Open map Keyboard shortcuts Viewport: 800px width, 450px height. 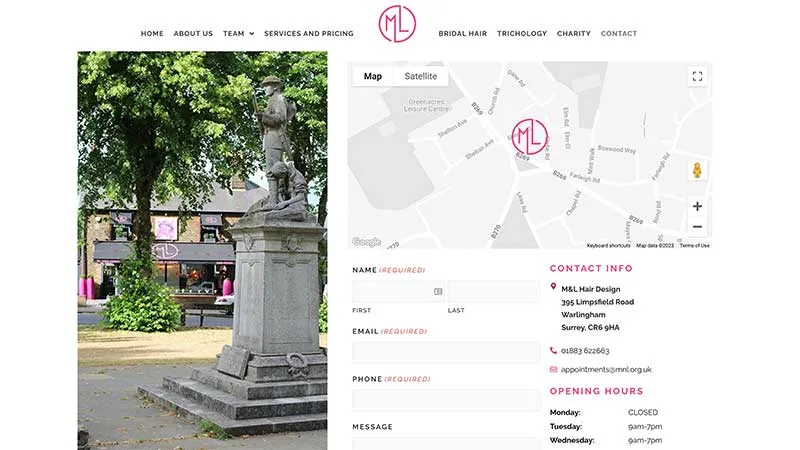608,245
